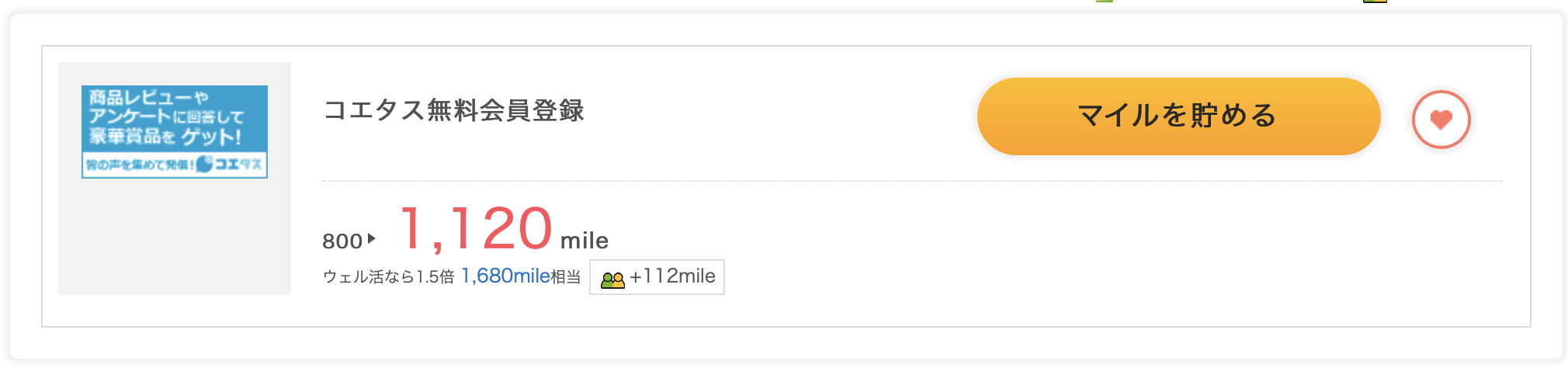
Task: Click the 皆の声を集めて発信 strip on the banner
Action: pyautogui.click(x=140, y=165)
